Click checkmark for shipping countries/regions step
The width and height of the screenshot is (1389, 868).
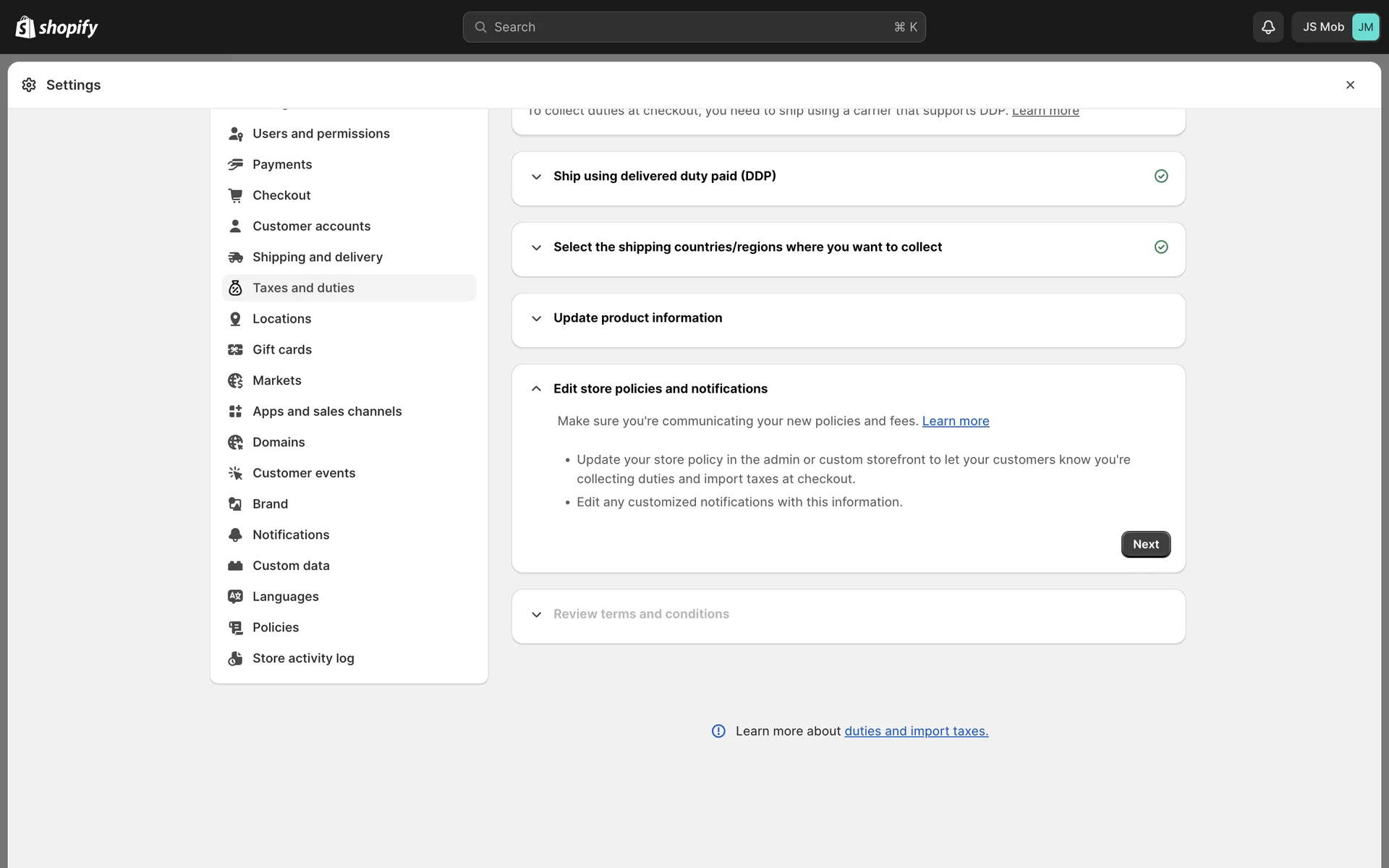[x=1160, y=247]
